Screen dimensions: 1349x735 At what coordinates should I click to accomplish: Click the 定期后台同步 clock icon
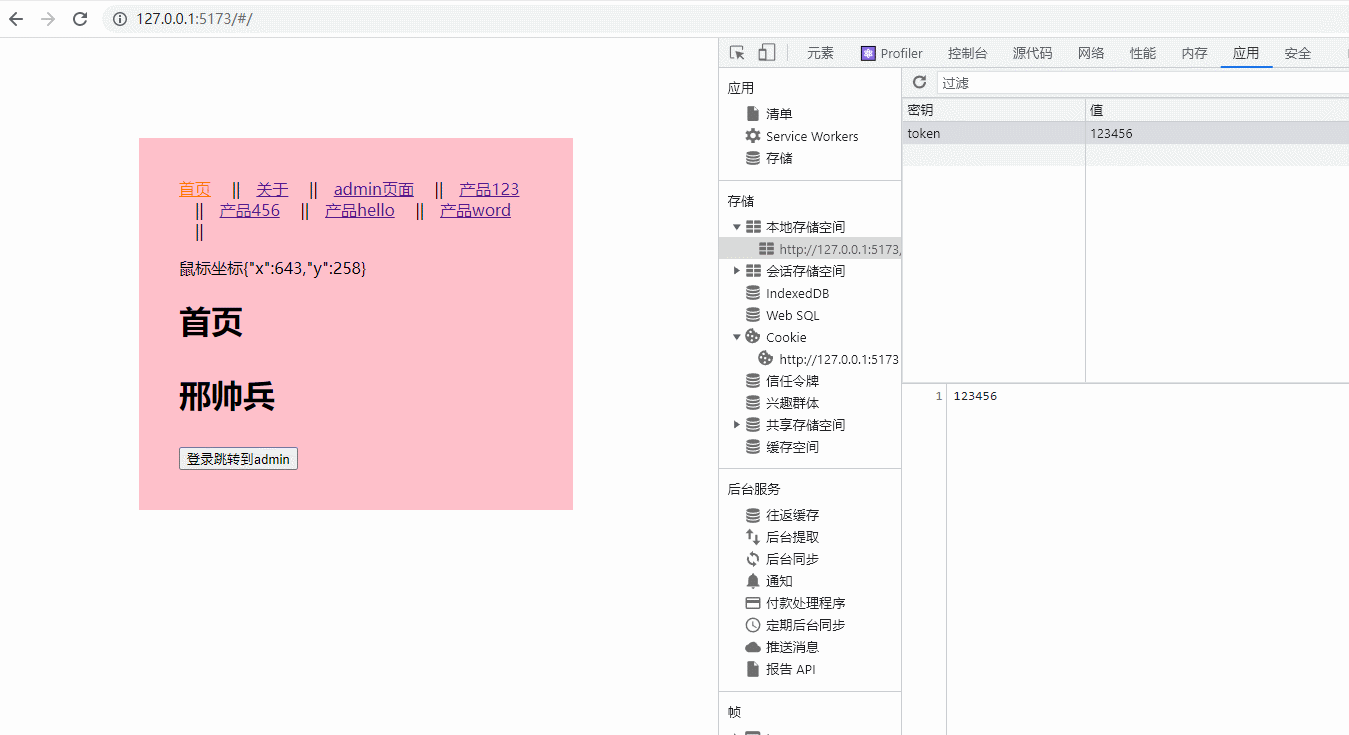point(753,625)
